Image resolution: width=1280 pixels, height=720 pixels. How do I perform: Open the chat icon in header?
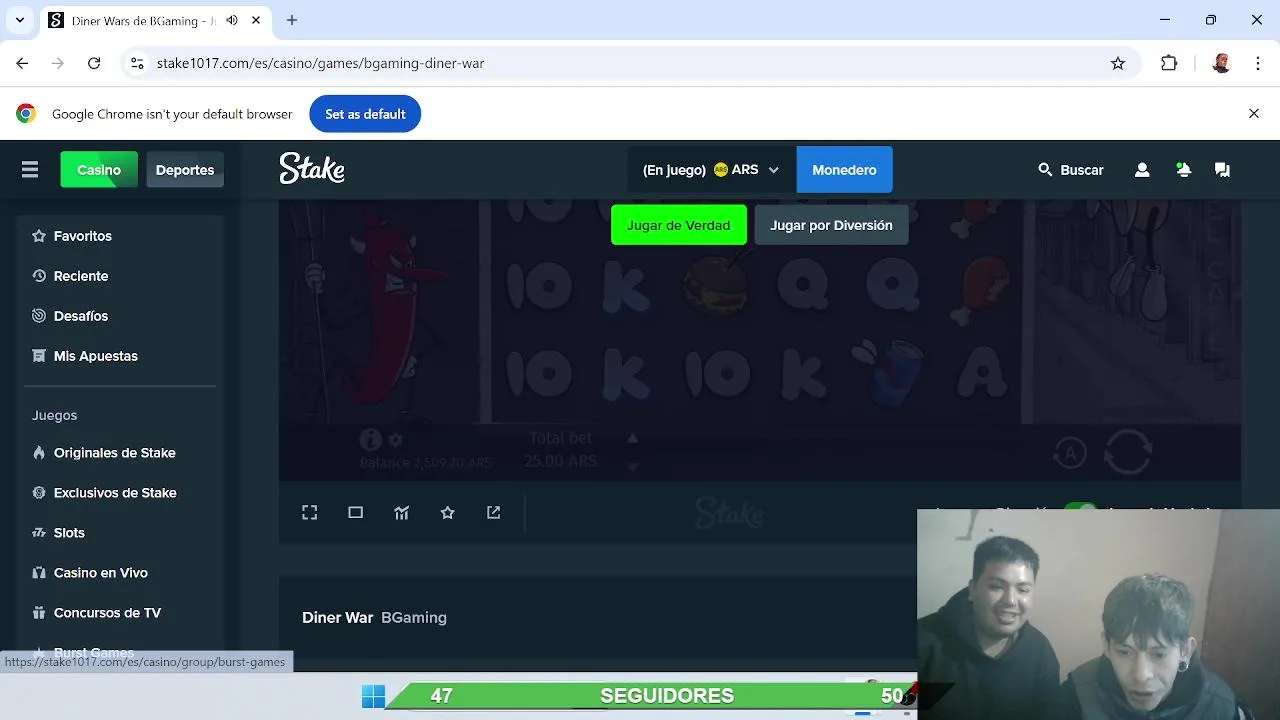1222,170
